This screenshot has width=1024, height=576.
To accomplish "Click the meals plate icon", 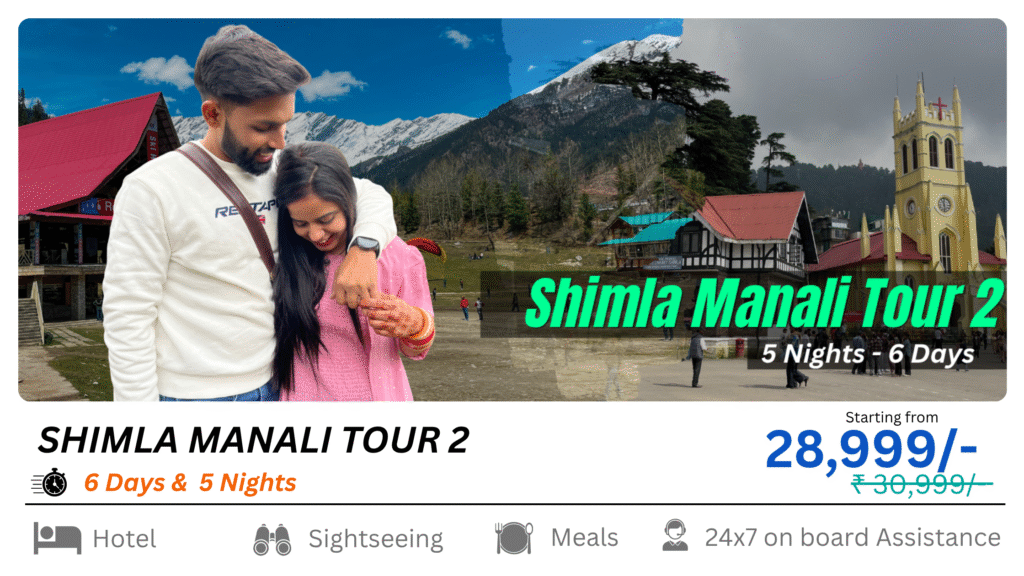I will [x=514, y=538].
